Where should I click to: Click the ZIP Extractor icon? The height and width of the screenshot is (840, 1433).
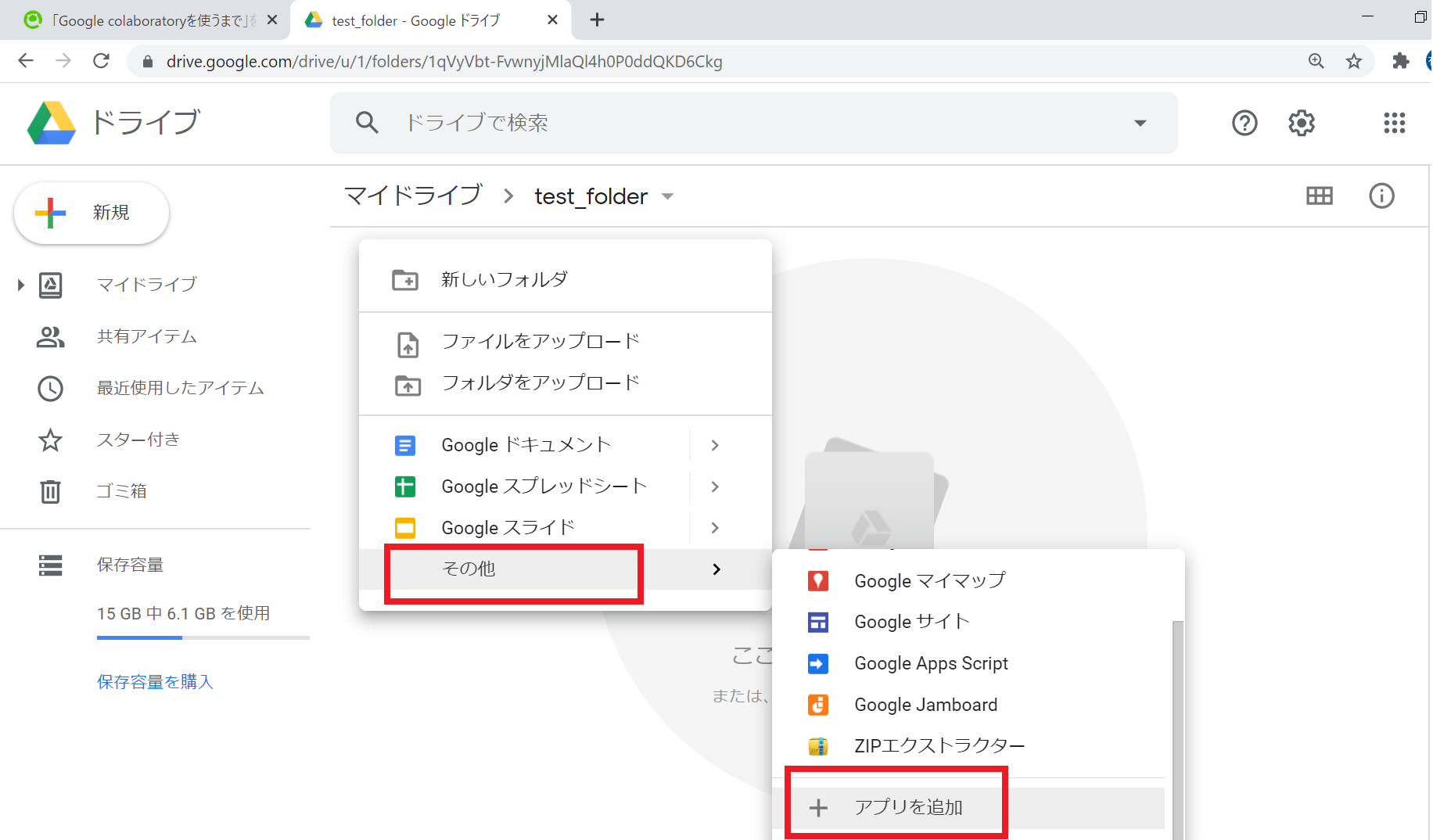(x=818, y=746)
